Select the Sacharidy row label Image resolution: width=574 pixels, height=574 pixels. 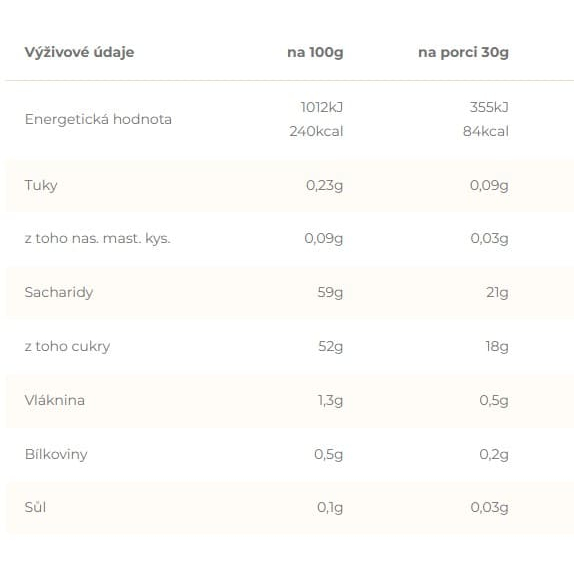tap(59, 292)
